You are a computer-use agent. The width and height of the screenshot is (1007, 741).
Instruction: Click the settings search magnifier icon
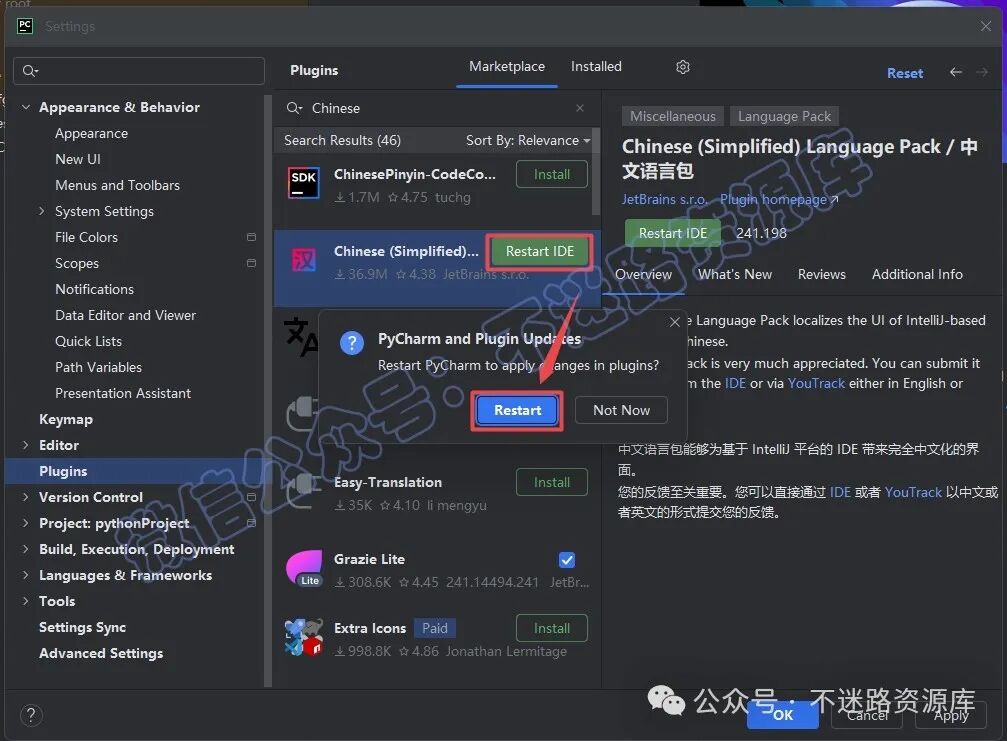(30, 71)
